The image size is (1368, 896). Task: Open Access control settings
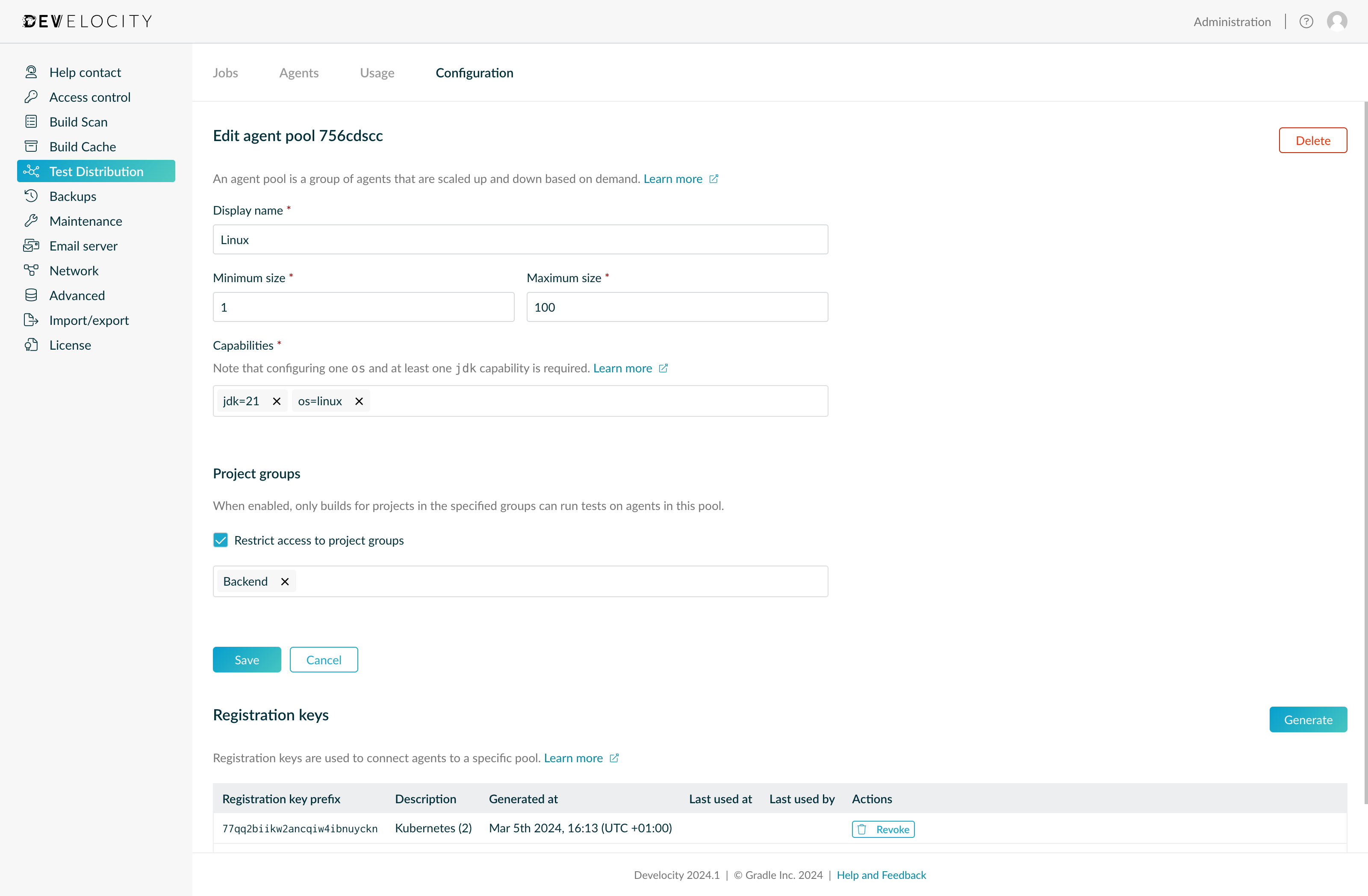(90, 97)
